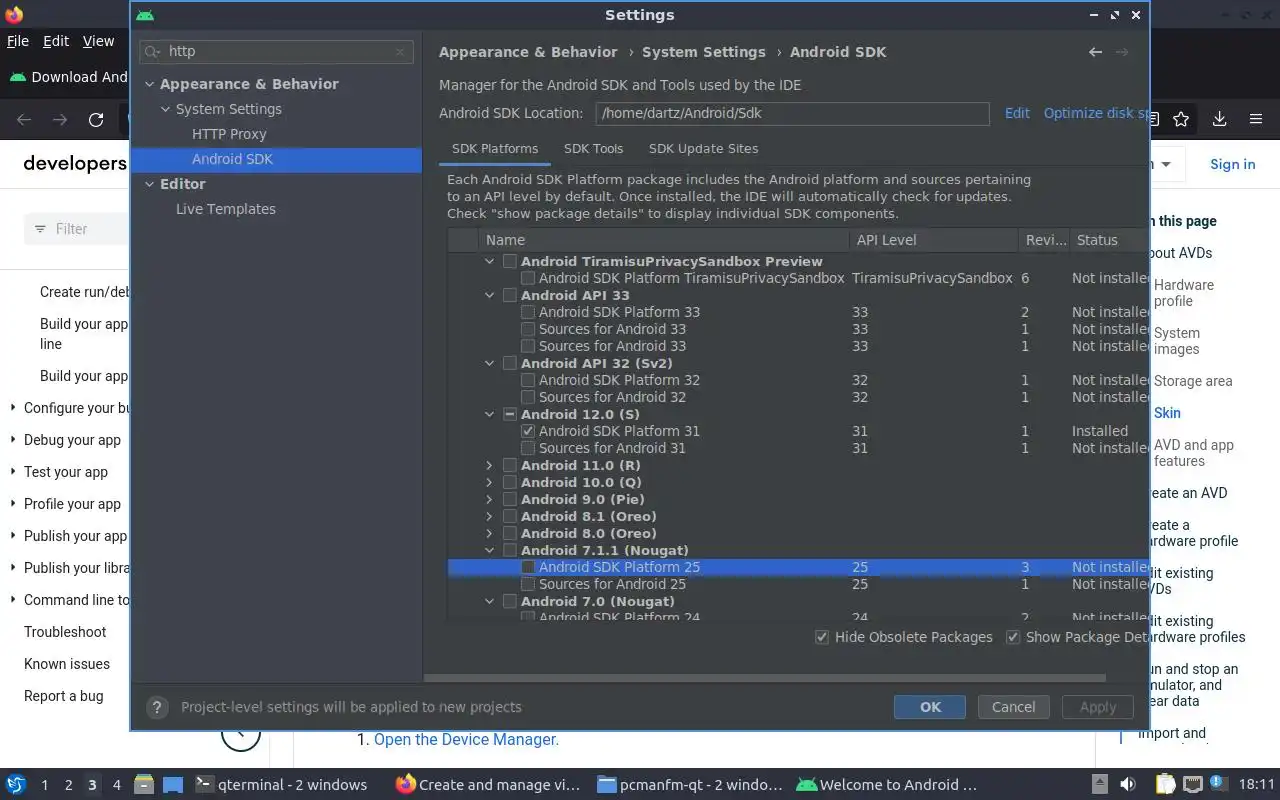The height and width of the screenshot is (800, 1280).
Task: Collapse Android 12.0 (S) group
Action: (489, 414)
